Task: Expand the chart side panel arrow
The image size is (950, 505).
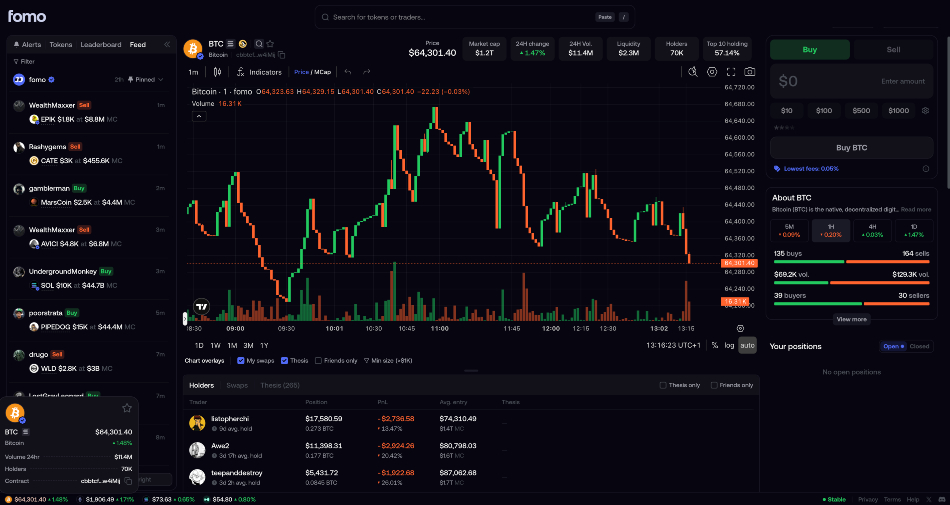Action: [185, 319]
